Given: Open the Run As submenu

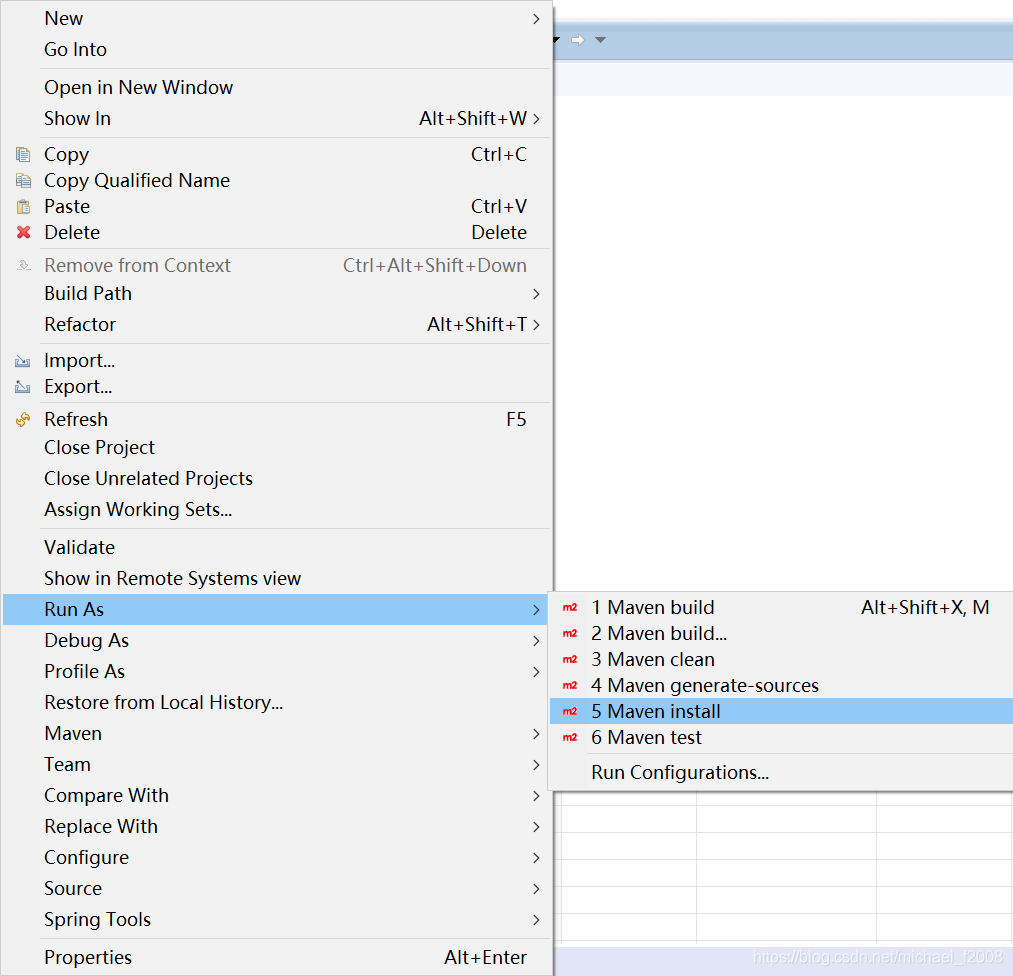Looking at the screenshot, I should point(277,609).
